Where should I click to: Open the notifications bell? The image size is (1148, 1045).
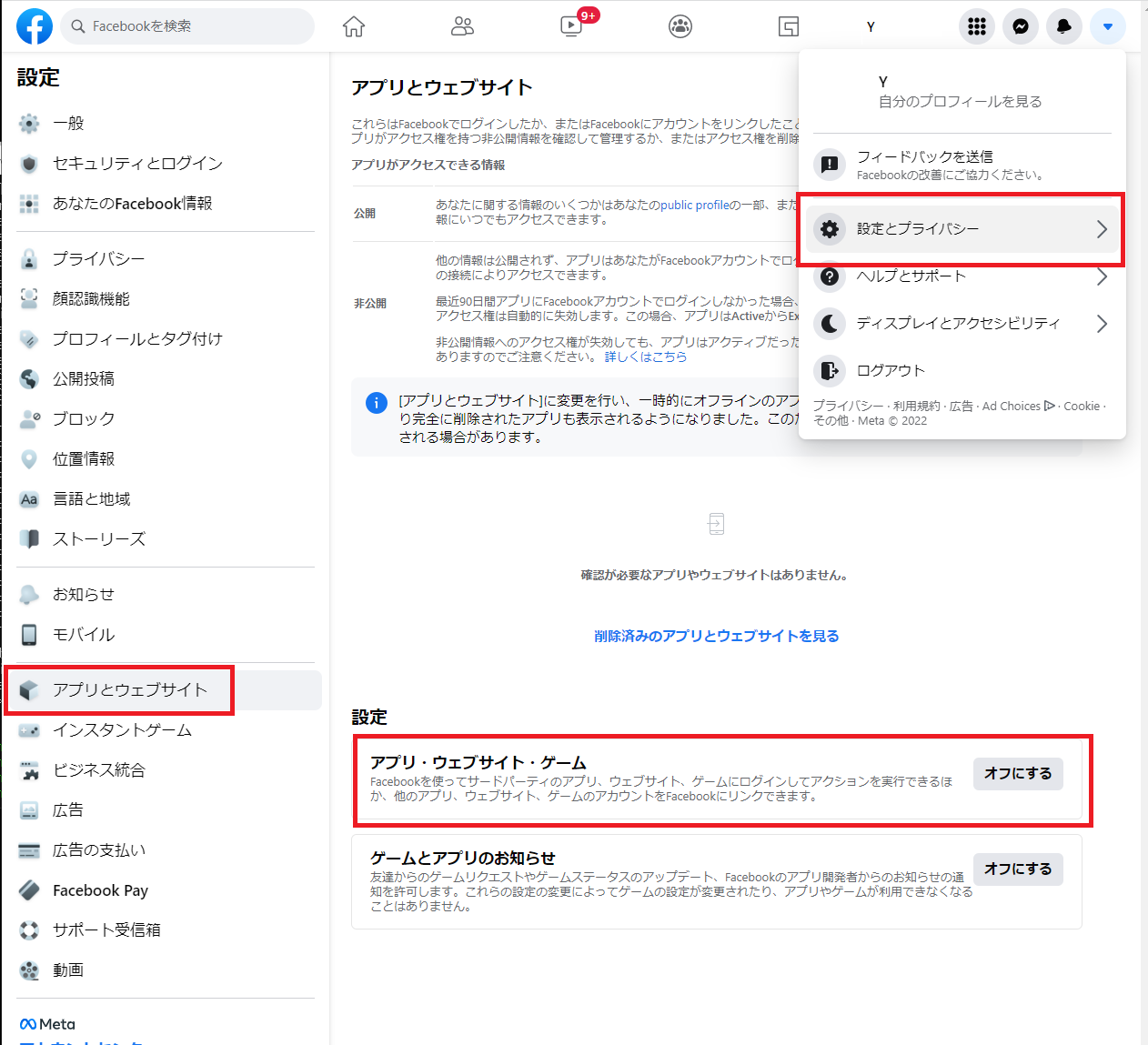[x=1063, y=26]
